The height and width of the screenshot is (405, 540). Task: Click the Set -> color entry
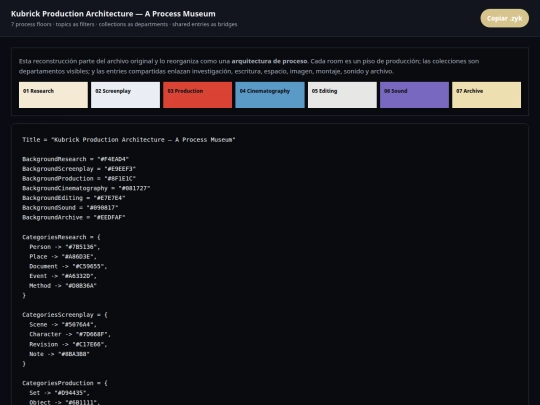60,393
